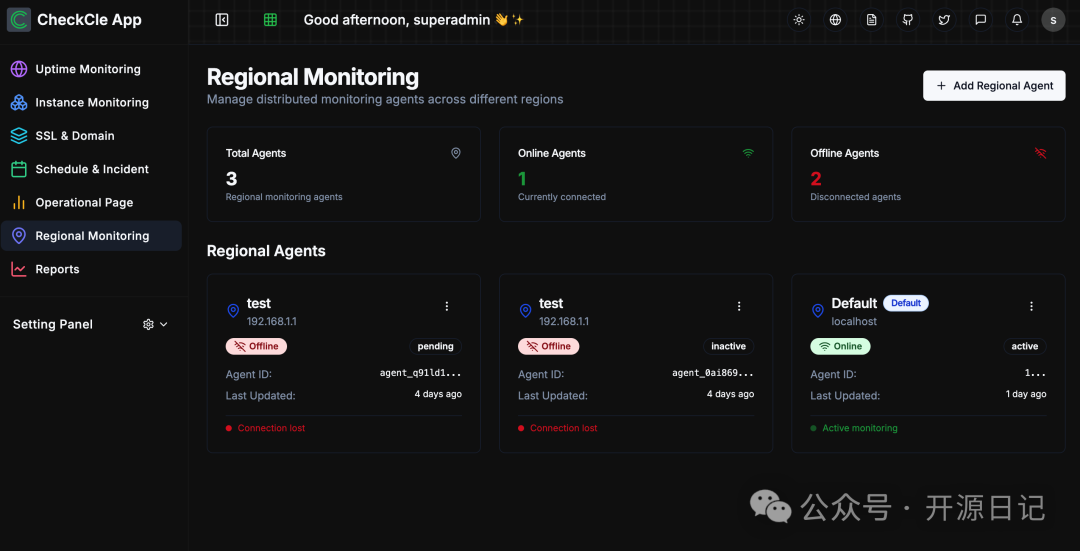The width and height of the screenshot is (1080, 551).
Task: Go to Instance Monitoring in sidebar
Action: point(91,103)
